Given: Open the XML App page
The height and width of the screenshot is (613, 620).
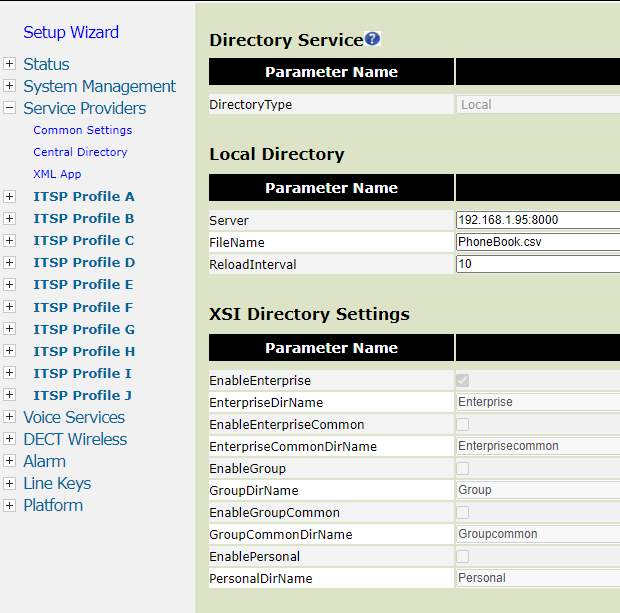Looking at the screenshot, I should [57, 174].
